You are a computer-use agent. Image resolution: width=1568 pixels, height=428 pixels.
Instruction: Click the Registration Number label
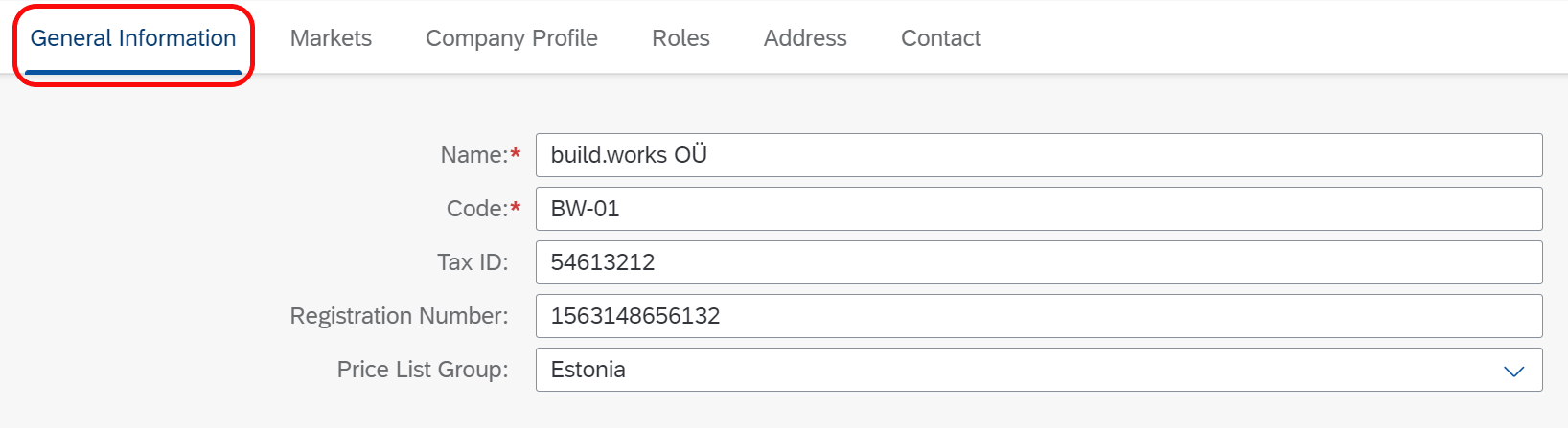[x=399, y=316]
